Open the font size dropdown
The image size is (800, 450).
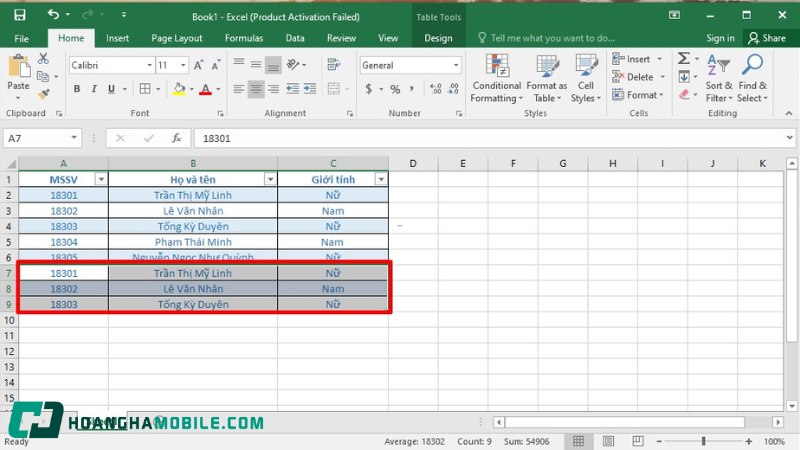coord(183,65)
